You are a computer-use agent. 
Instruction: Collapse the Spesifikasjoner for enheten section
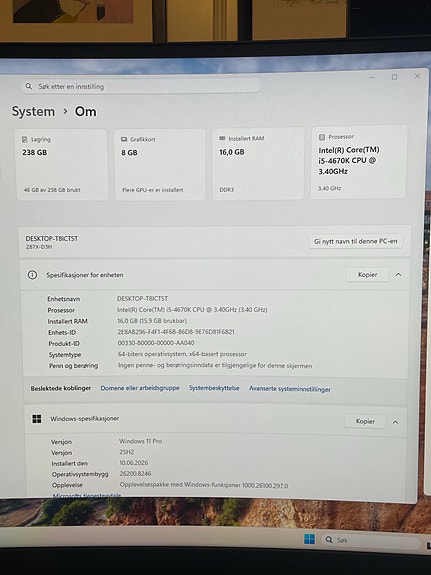[398, 275]
